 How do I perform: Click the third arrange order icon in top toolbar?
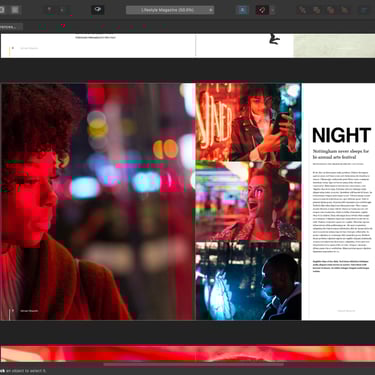(x=331, y=10)
